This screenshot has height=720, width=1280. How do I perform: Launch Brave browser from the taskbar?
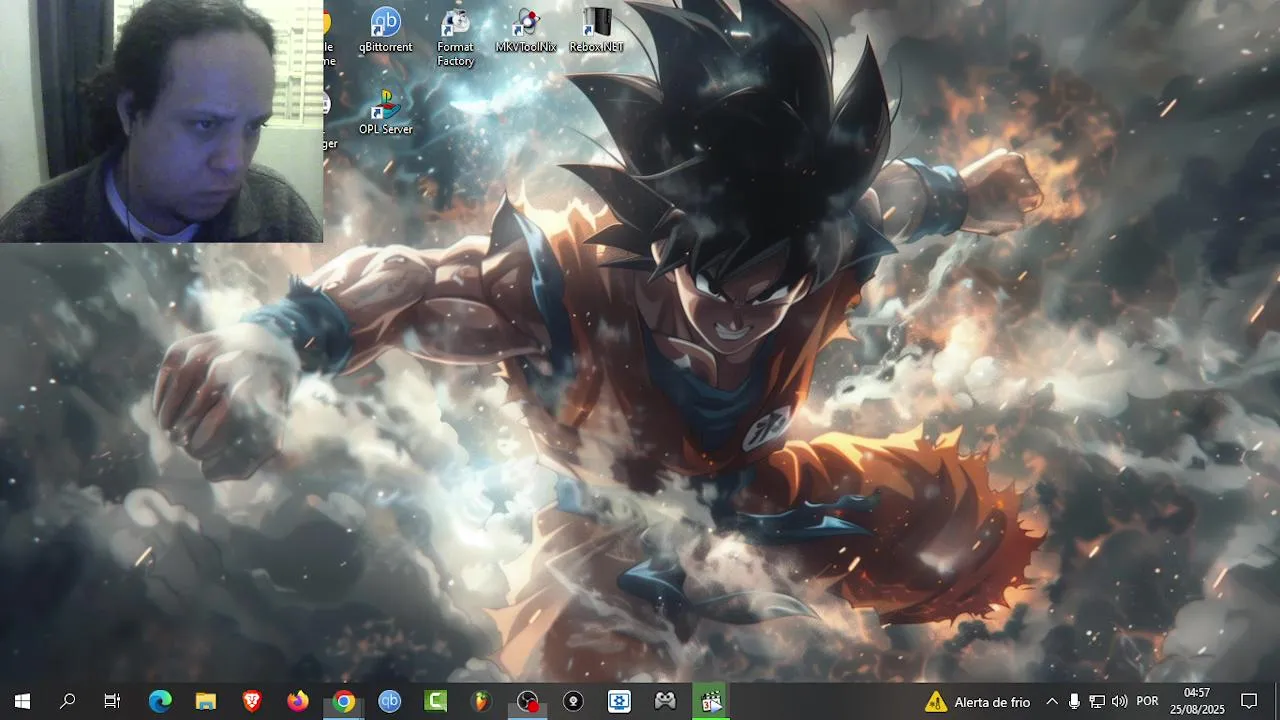click(252, 702)
